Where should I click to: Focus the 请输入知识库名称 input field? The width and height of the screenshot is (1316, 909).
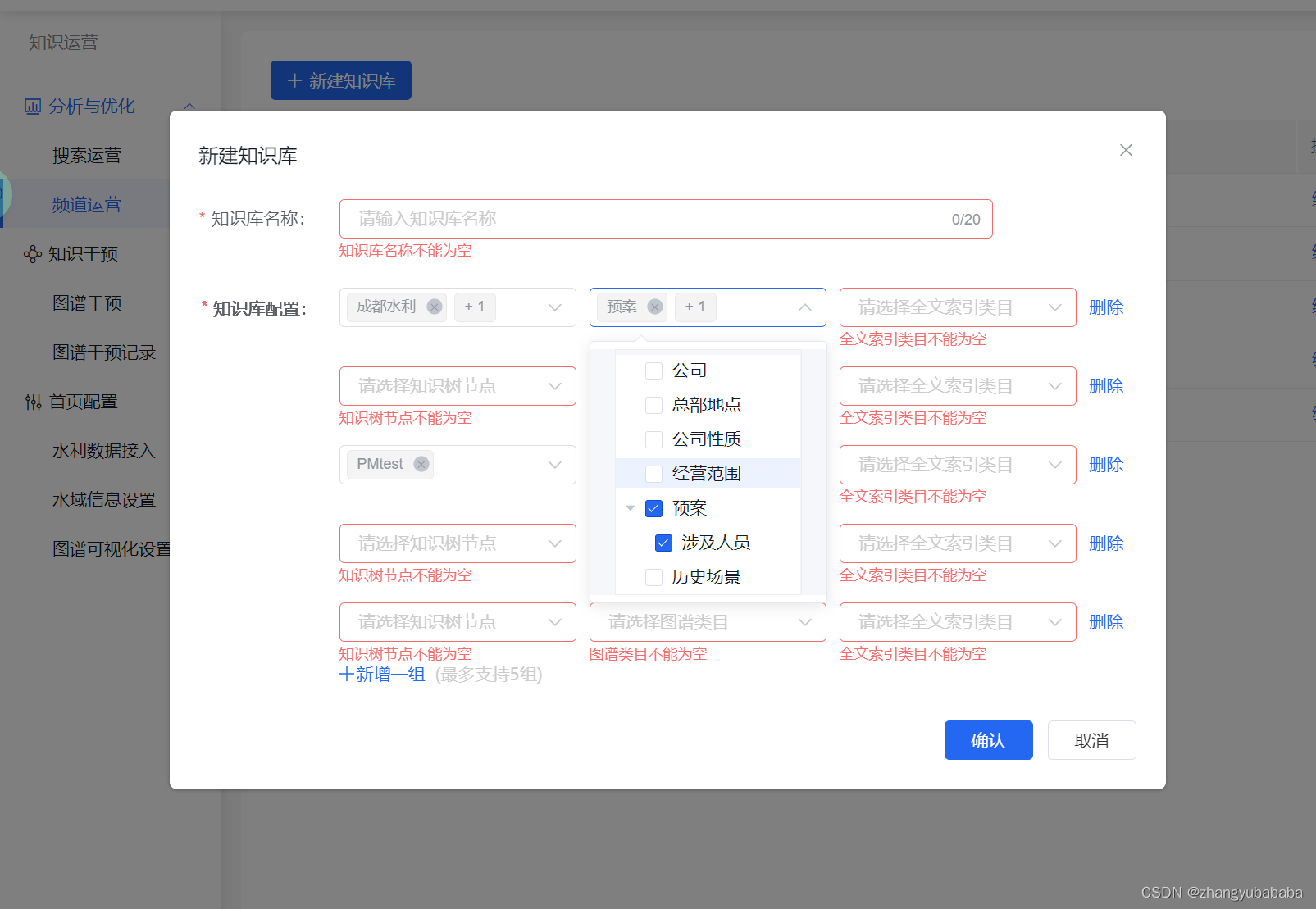[666, 219]
